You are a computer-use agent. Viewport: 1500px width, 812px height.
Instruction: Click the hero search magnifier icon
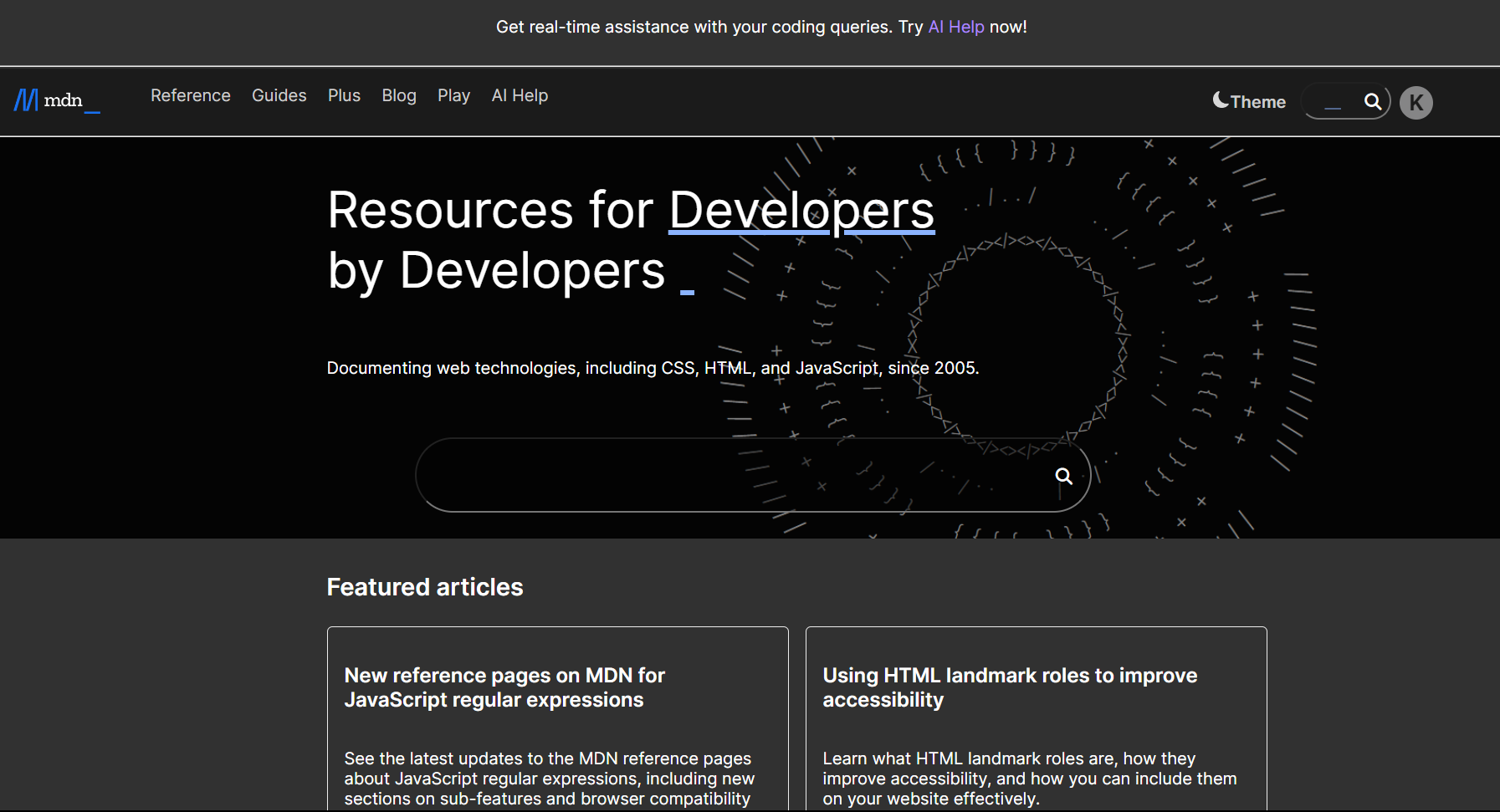click(x=1063, y=476)
